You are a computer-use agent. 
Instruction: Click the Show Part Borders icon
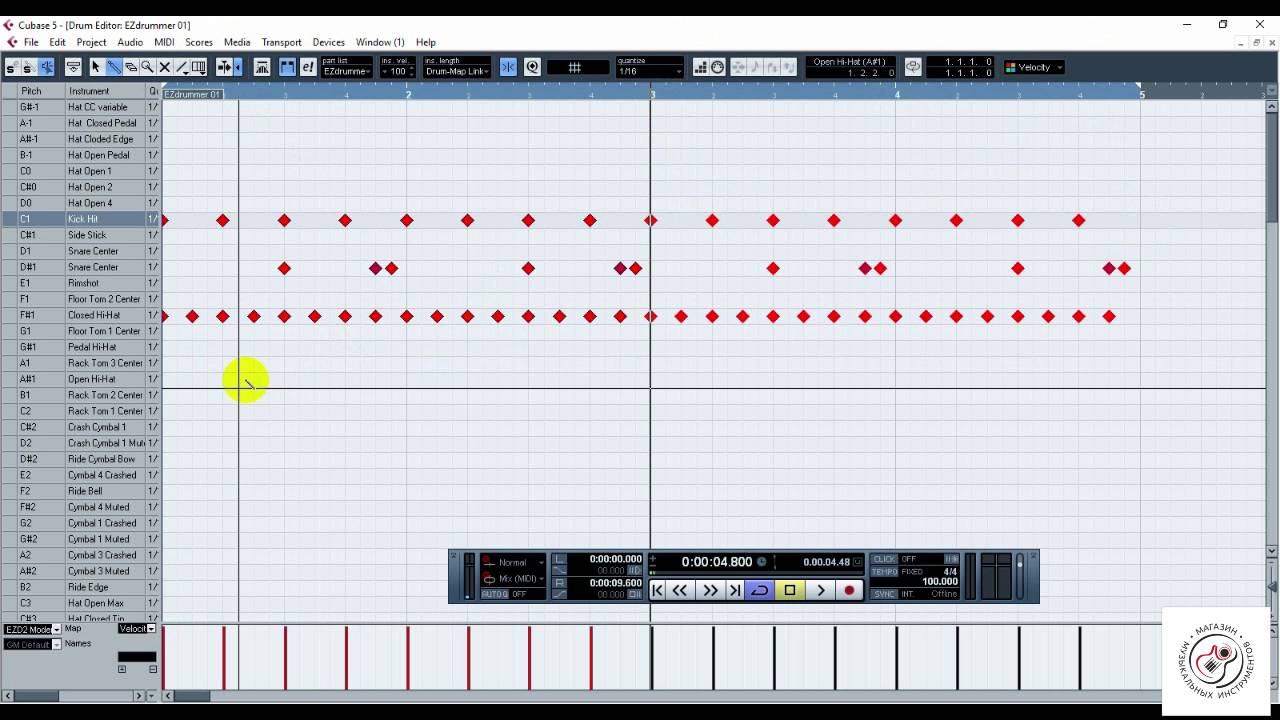coord(287,67)
